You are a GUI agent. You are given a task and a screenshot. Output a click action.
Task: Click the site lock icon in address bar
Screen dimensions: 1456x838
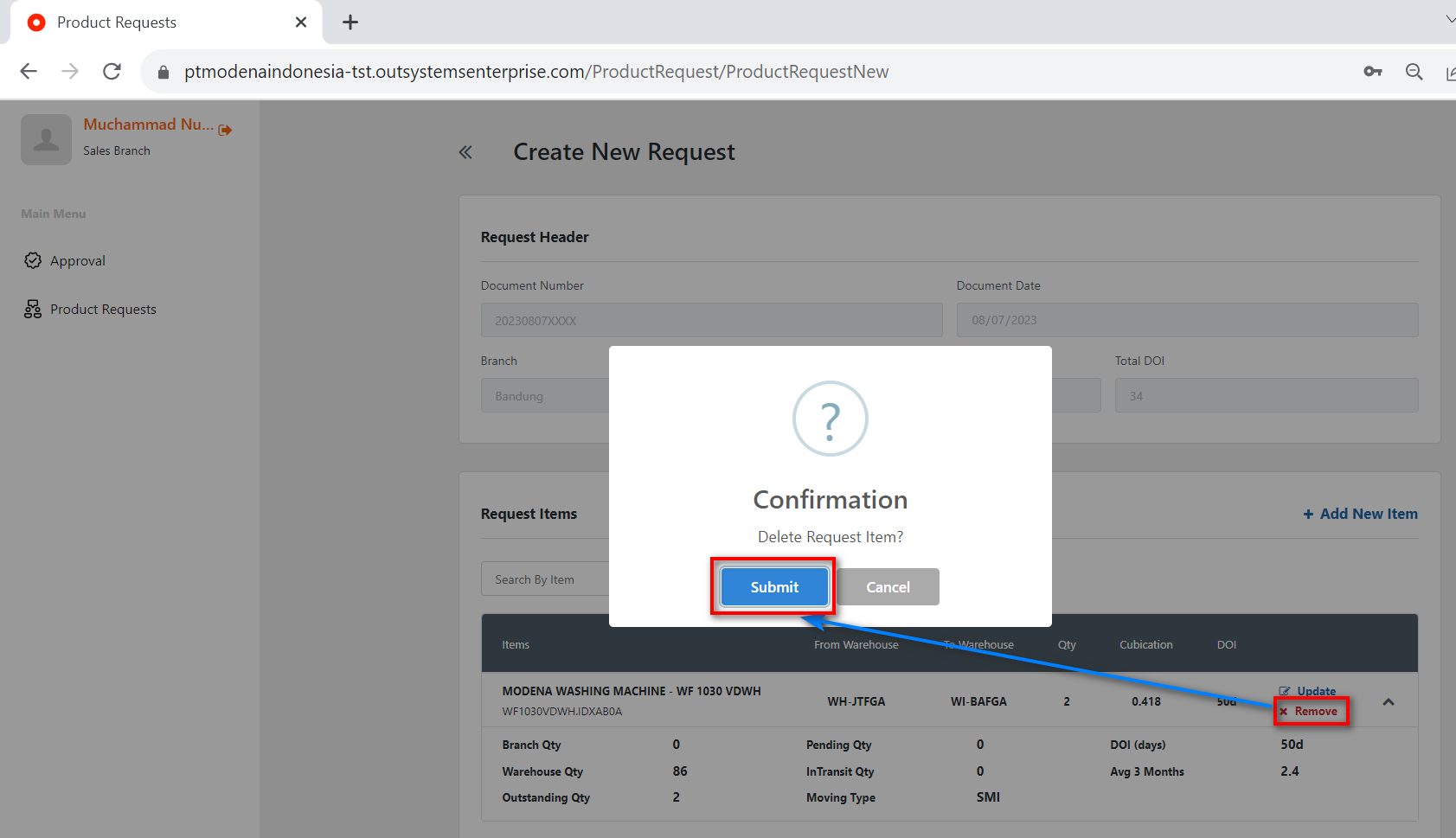(164, 73)
